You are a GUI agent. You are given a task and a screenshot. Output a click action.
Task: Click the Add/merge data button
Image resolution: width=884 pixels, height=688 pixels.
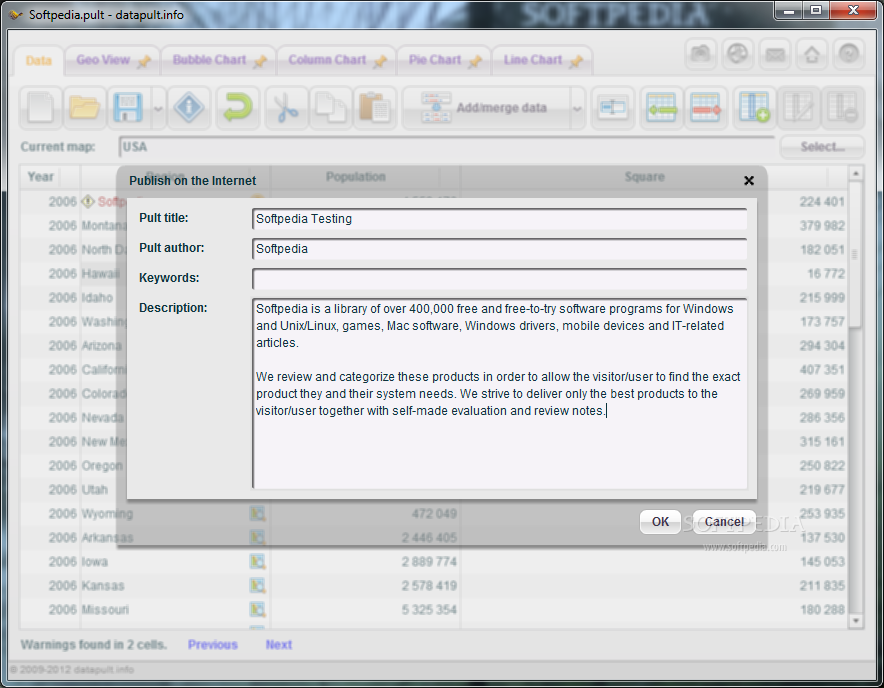coord(486,107)
